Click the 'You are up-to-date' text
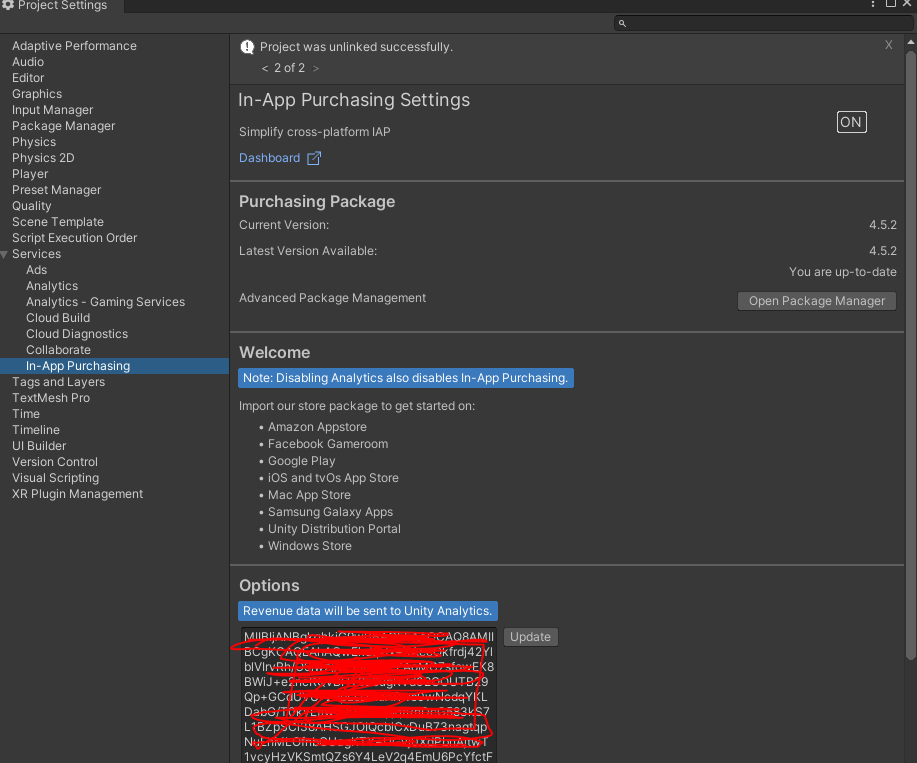Image resolution: width=917 pixels, height=763 pixels. (x=842, y=272)
